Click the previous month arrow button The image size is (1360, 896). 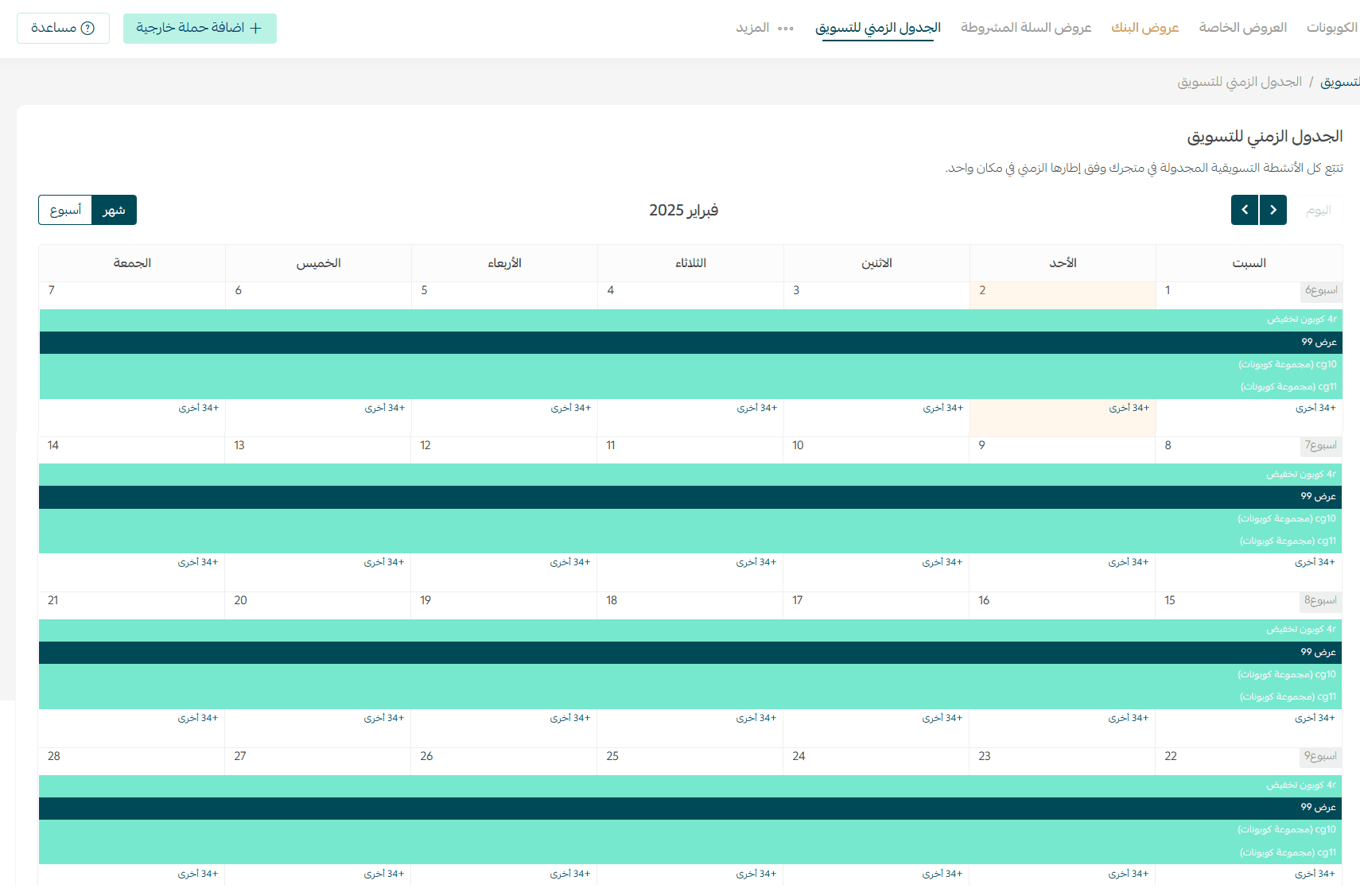point(1273,210)
